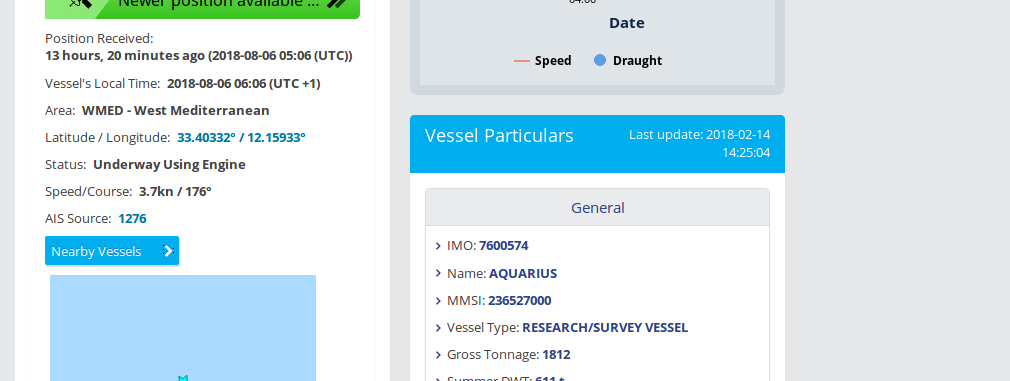The height and width of the screenshot is (381, 1010).
Task: Open the latitude/longitude coordinates link
Action: coord(241,137)
